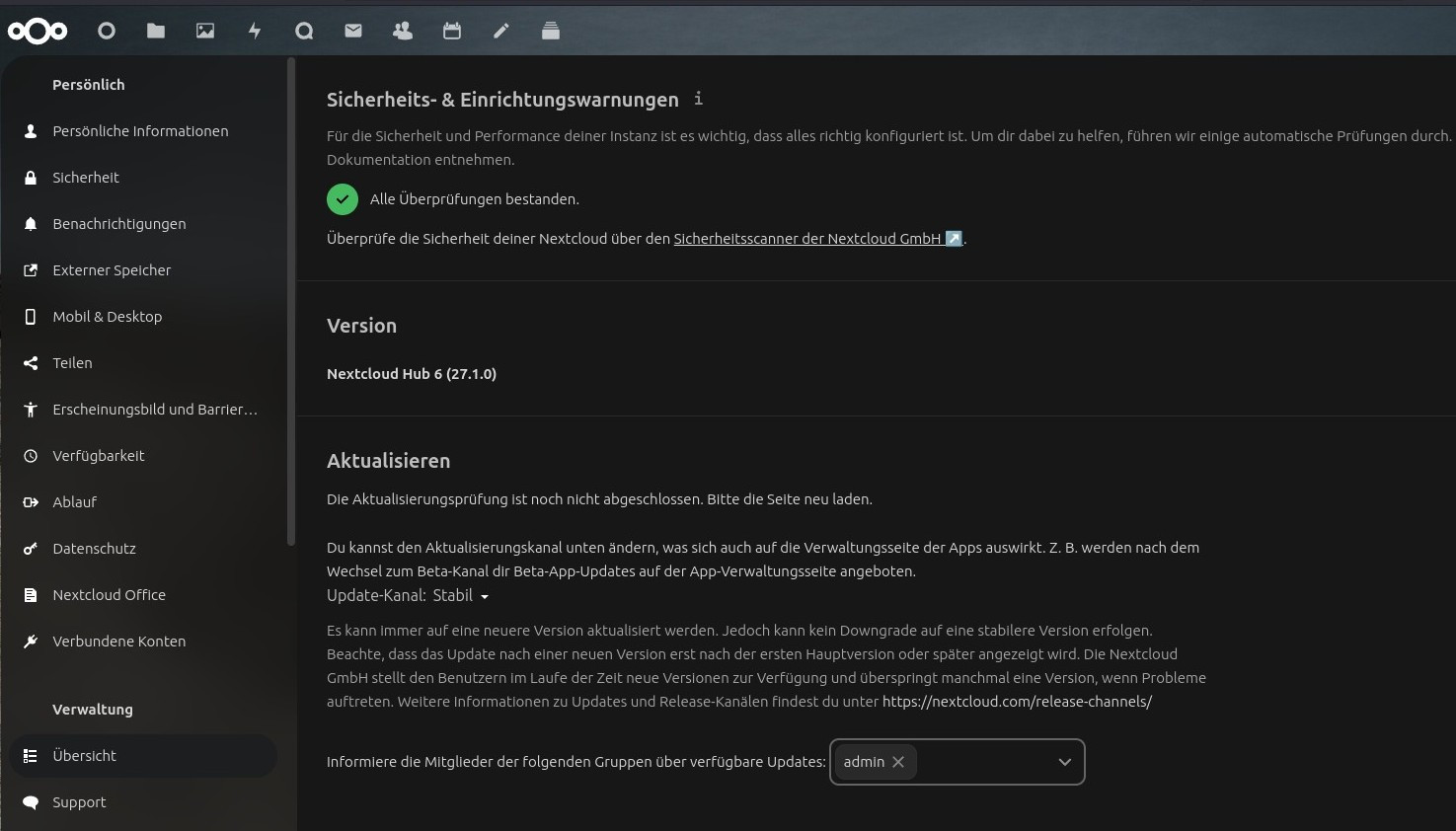Open the Update-Kanal Stabil dropdown
Screen dimensions: 1456x831
[x=461, y=595]
